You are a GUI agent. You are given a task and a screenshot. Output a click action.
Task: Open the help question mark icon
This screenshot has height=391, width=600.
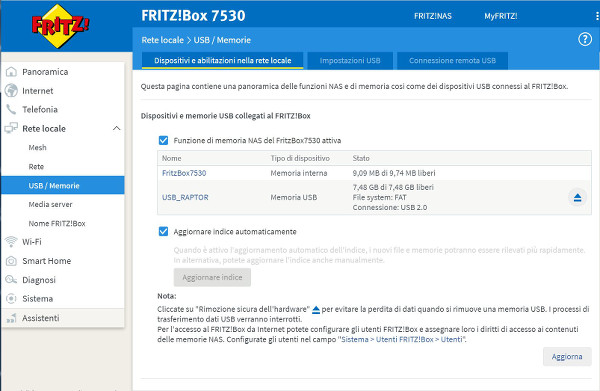click(585, 39)
